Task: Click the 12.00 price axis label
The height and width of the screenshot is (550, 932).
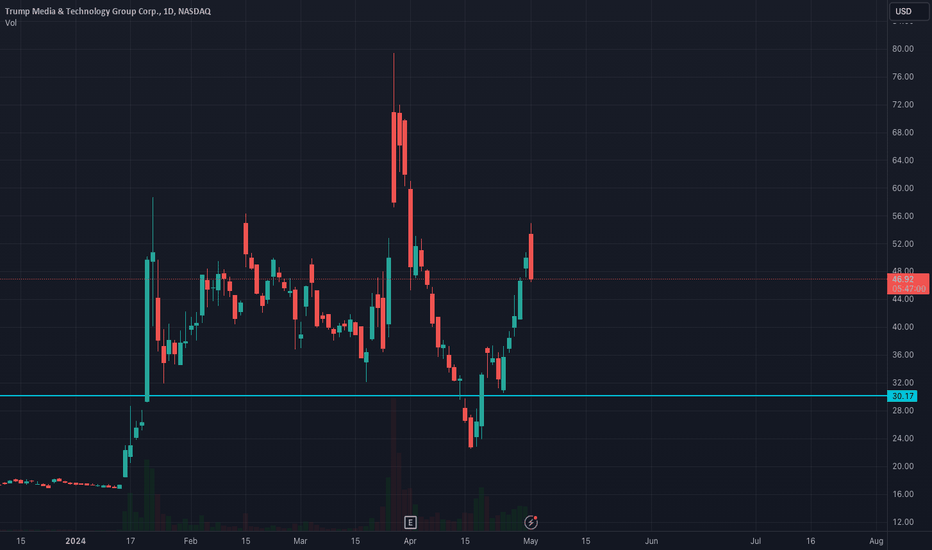Action: (902, 522)
